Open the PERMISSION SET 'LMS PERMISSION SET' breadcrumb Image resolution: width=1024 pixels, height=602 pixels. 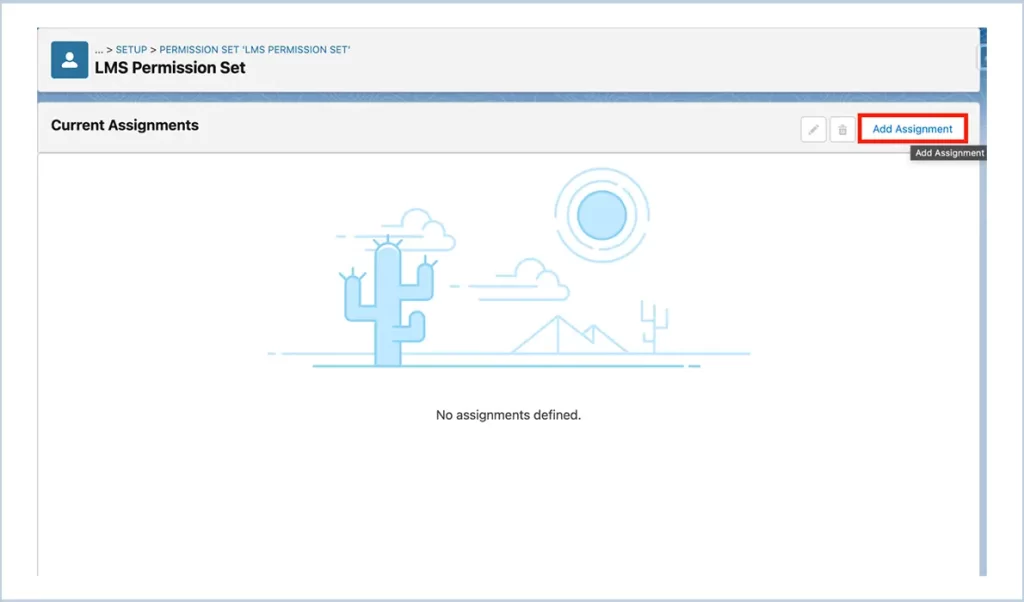(x=255, y=50)
